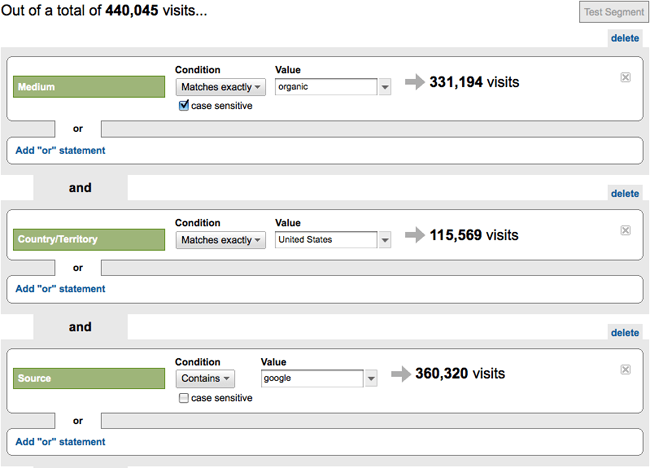The height and width of the screenshot is (468, 650).
Task: Remove the Country/Territory condition with X icon
Action: pyautogui.click(x=626, y=230)
